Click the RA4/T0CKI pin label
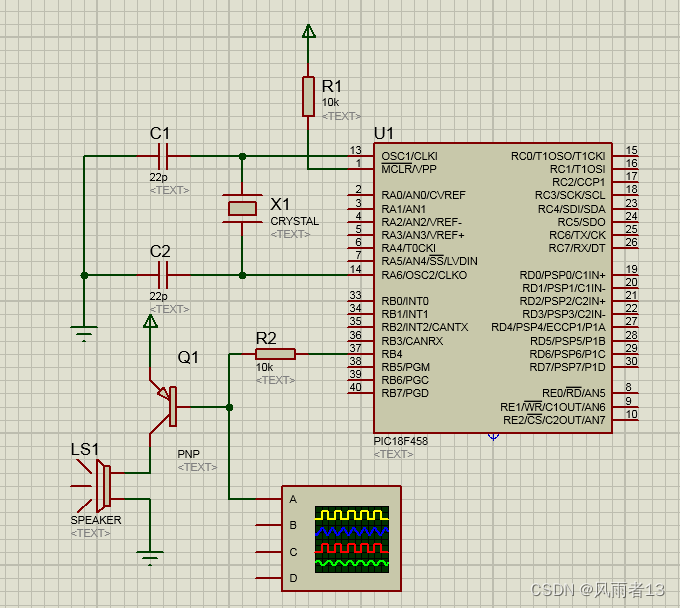680x608 pixels. pyautogui.click(x=408, y=248)
